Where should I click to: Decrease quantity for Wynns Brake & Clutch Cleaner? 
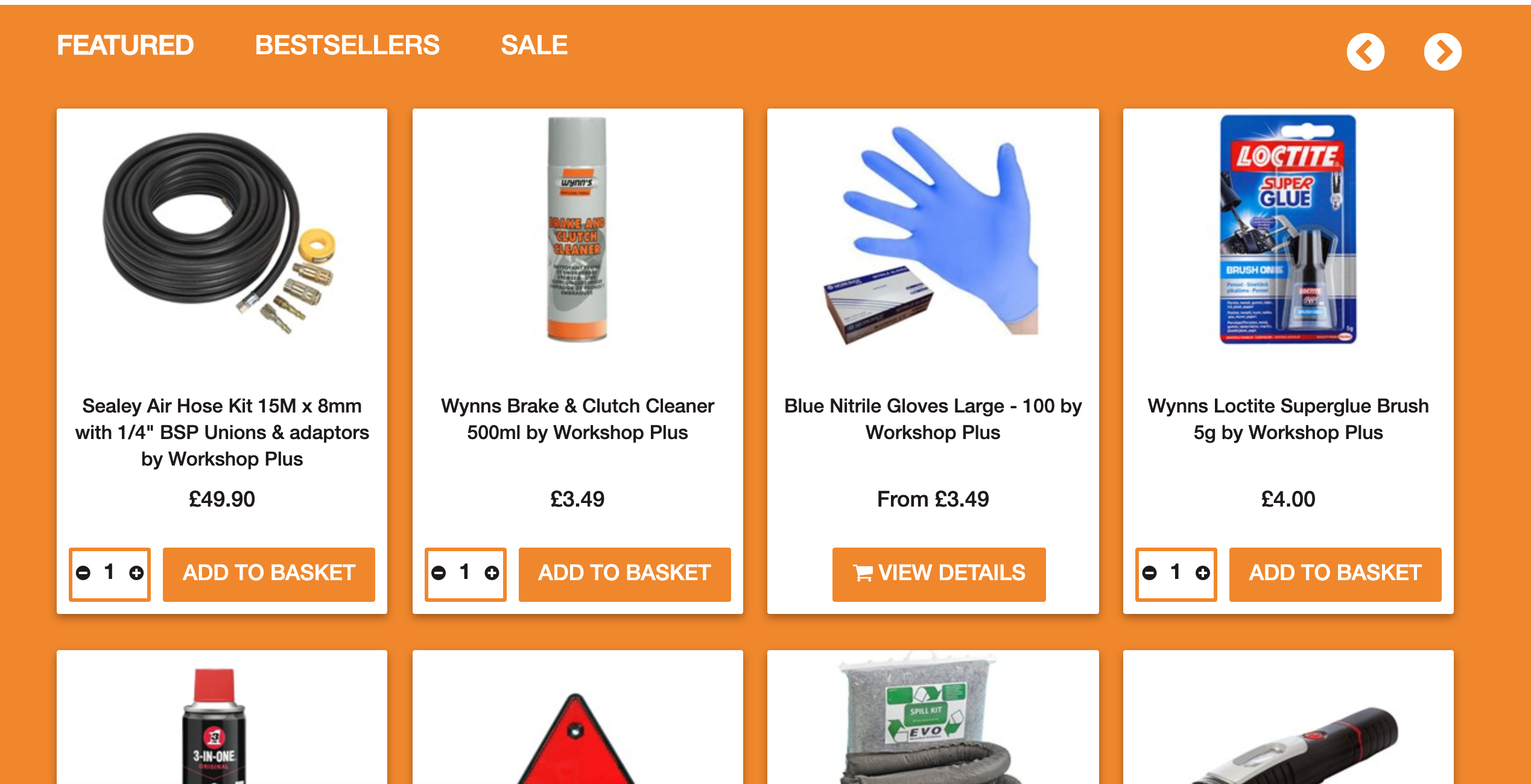(x=439, y=573)
